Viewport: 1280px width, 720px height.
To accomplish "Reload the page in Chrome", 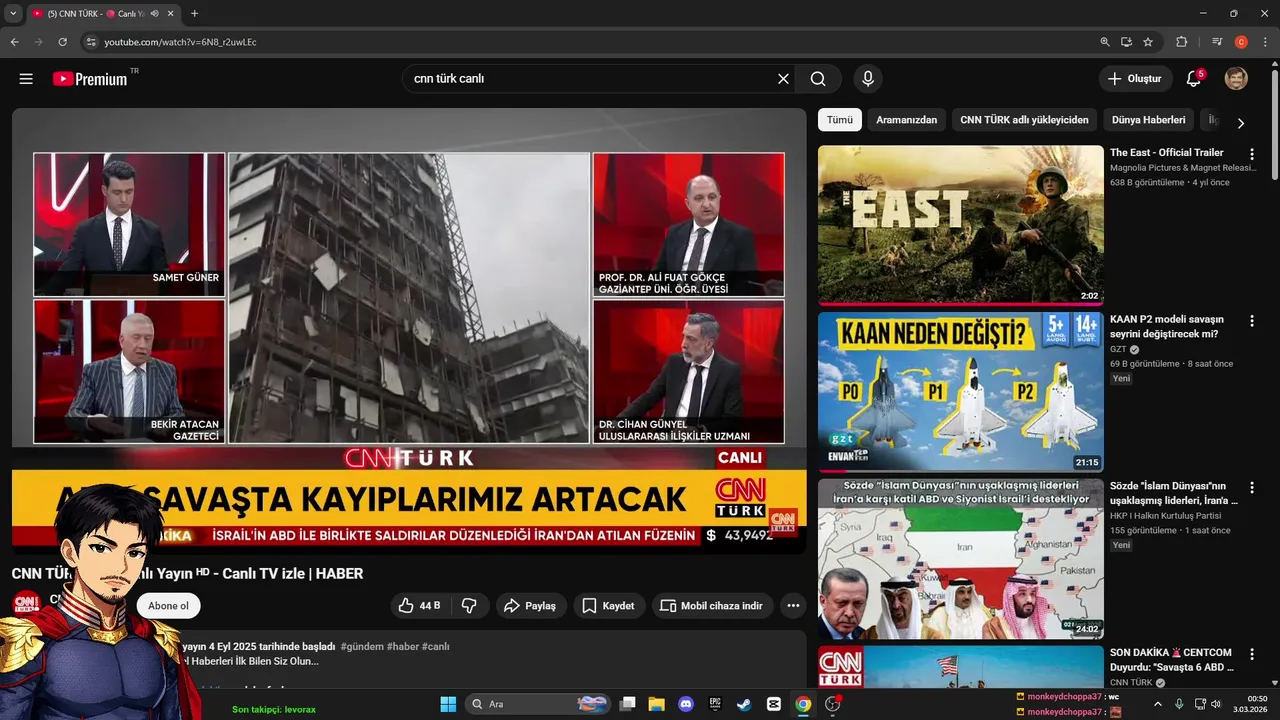I will 62,42.
